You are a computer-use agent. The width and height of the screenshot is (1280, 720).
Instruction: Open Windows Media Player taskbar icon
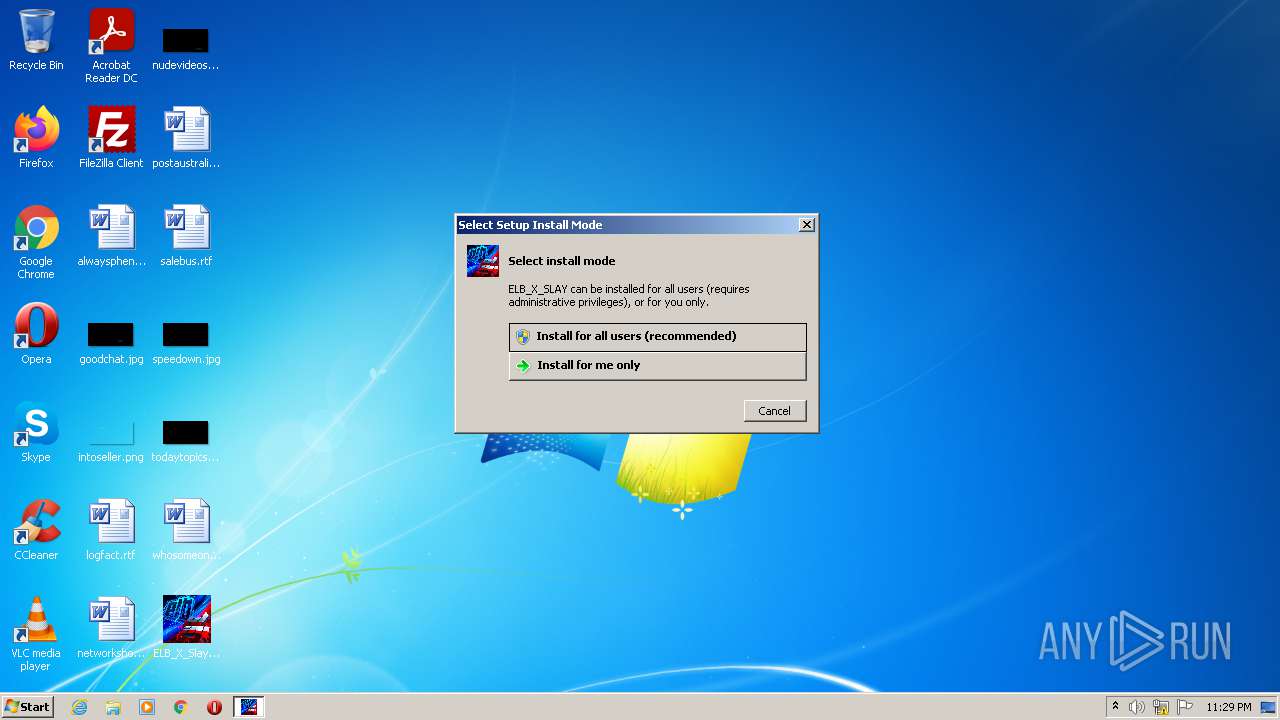click(x=147, y=707)
